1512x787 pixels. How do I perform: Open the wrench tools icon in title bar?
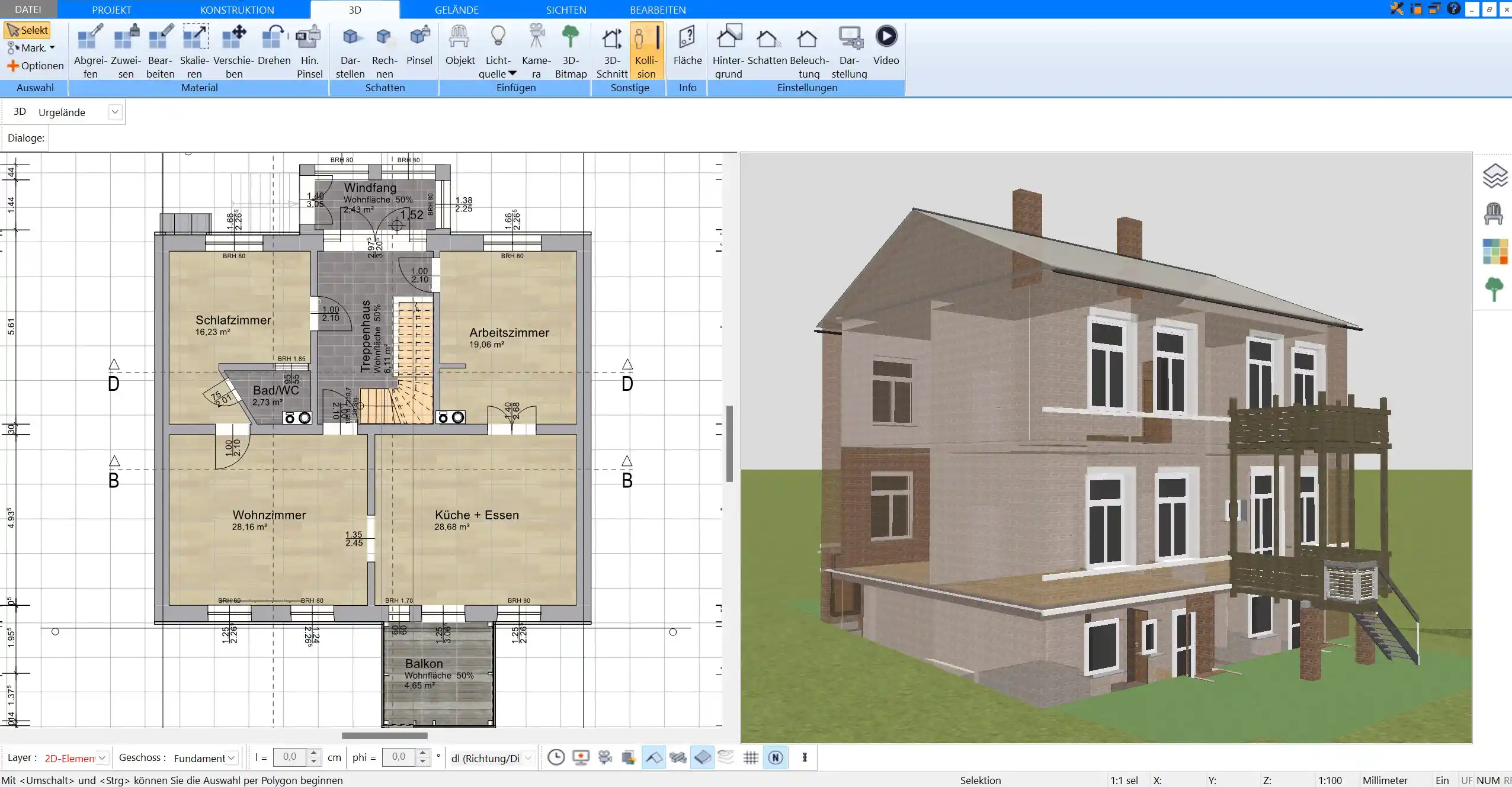(x=1396, y=9)
